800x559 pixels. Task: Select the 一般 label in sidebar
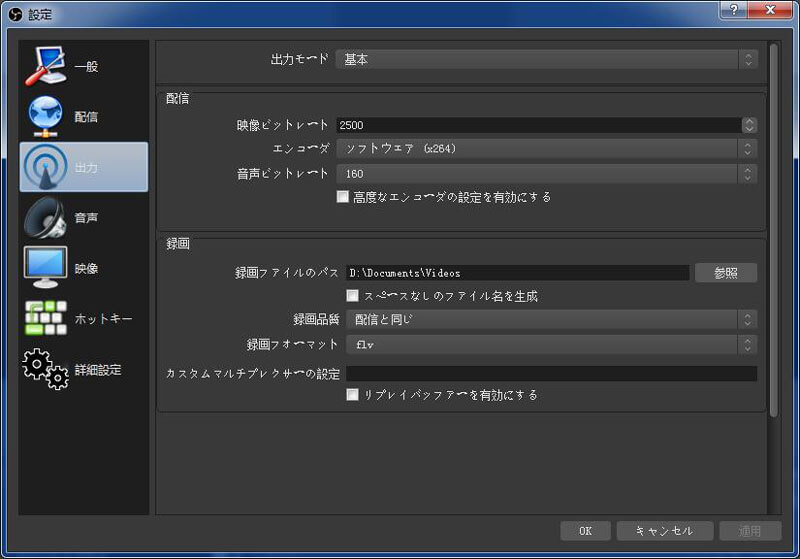click(86, 66)
